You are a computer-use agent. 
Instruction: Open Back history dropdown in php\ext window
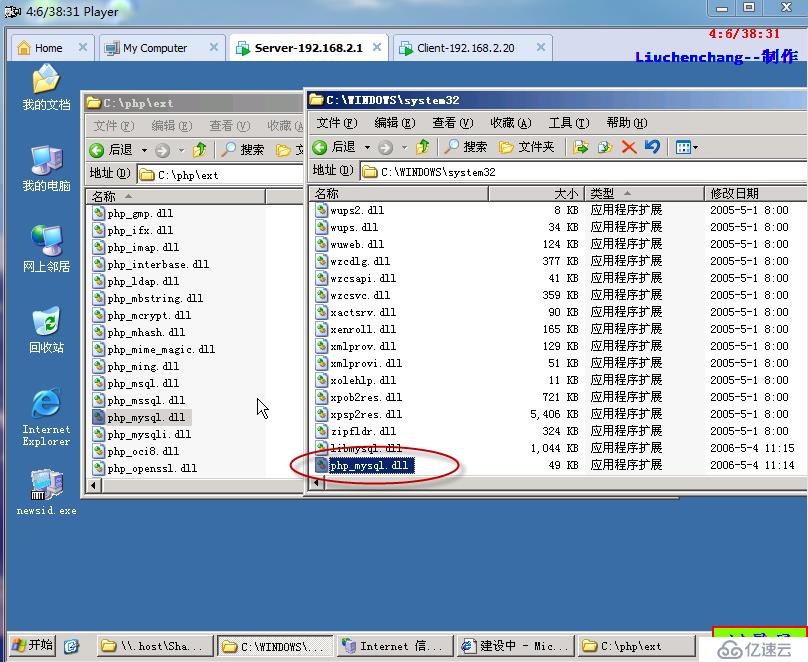pyautogui.click(x=144, y=150)
